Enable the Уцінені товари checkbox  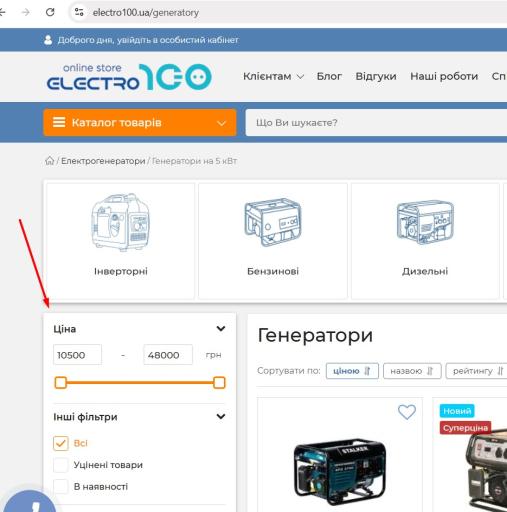[61, 465]
